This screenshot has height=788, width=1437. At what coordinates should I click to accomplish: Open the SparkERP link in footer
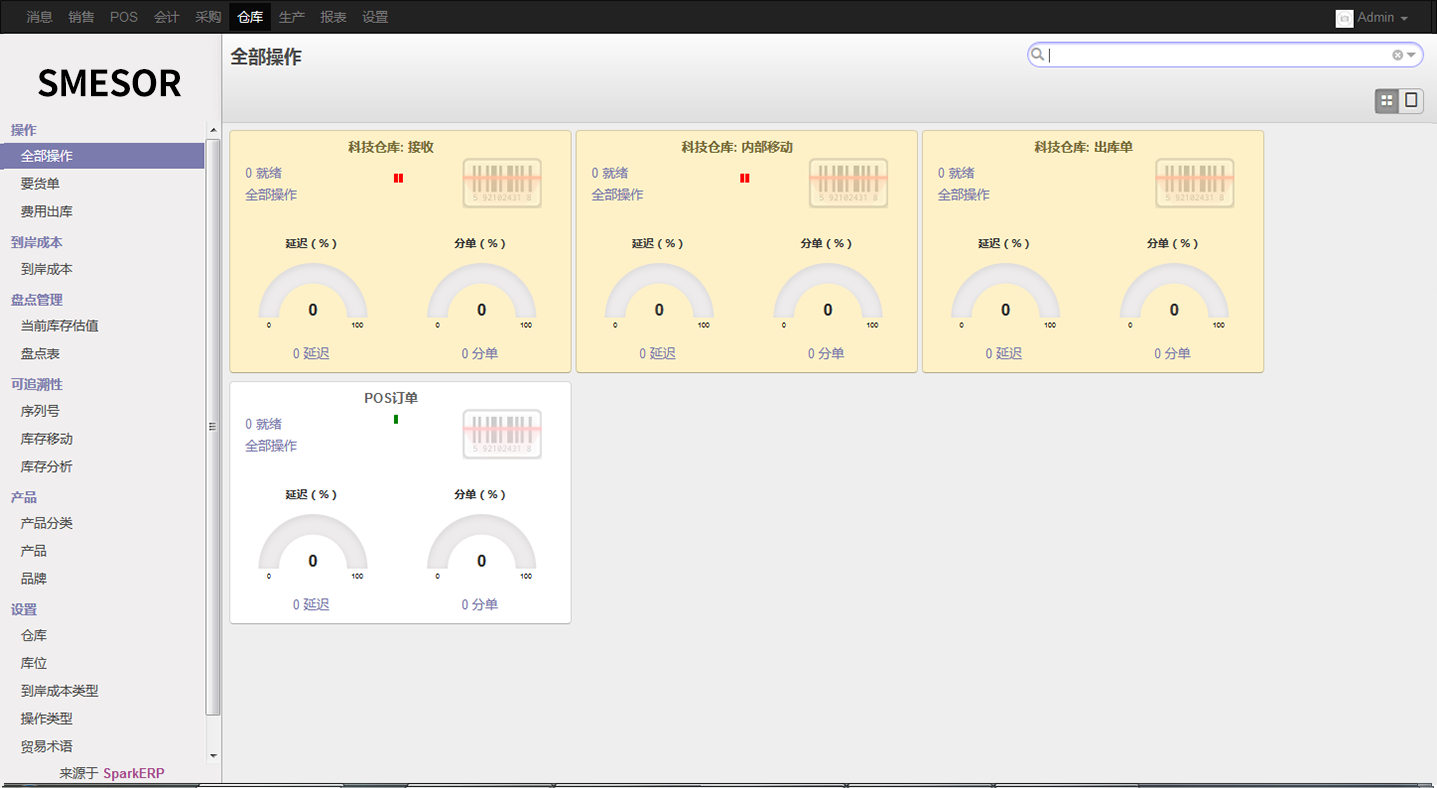pos(133,773)
